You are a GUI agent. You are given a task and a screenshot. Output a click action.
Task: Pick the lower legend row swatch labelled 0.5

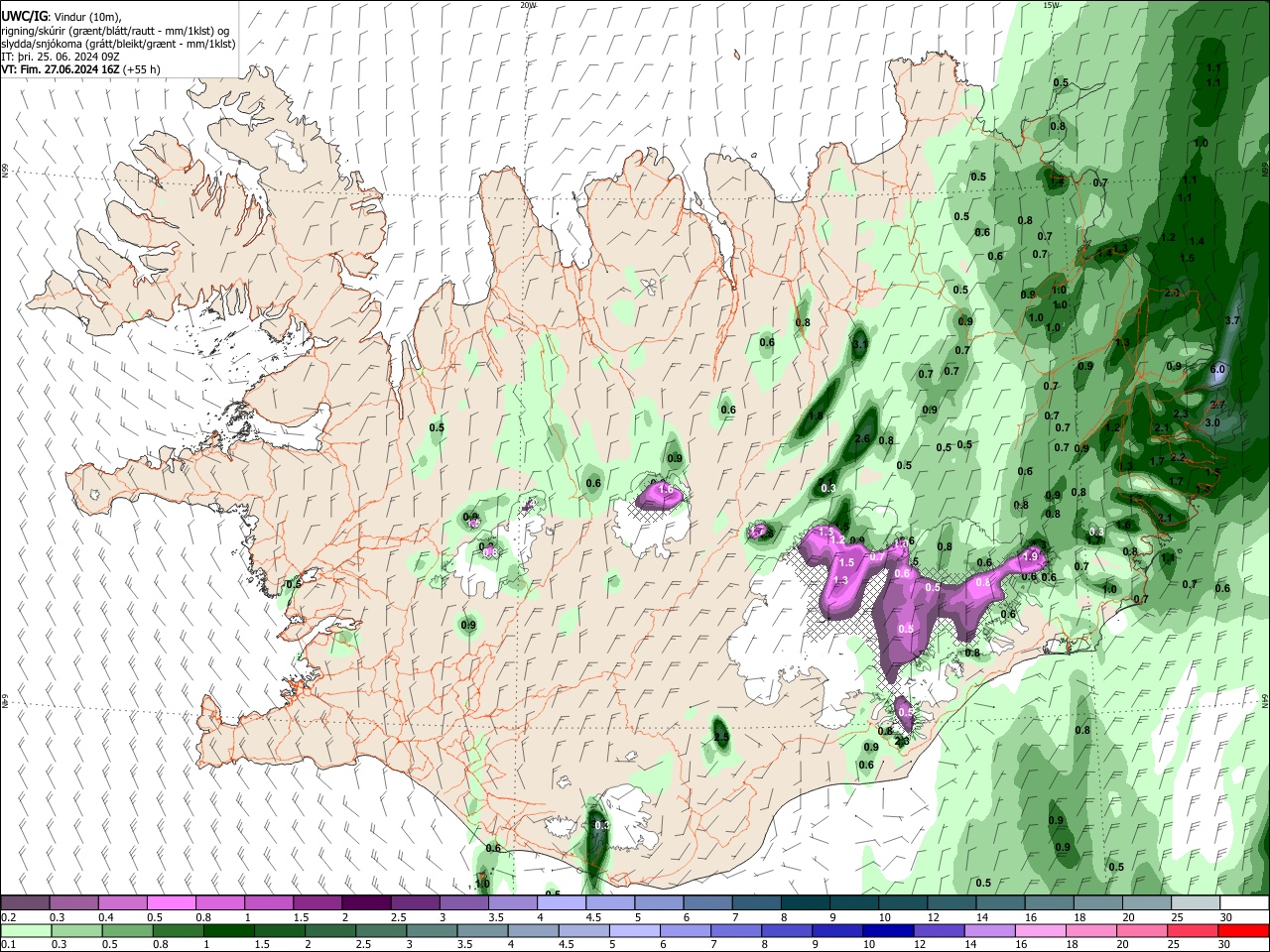click(128, 930)
